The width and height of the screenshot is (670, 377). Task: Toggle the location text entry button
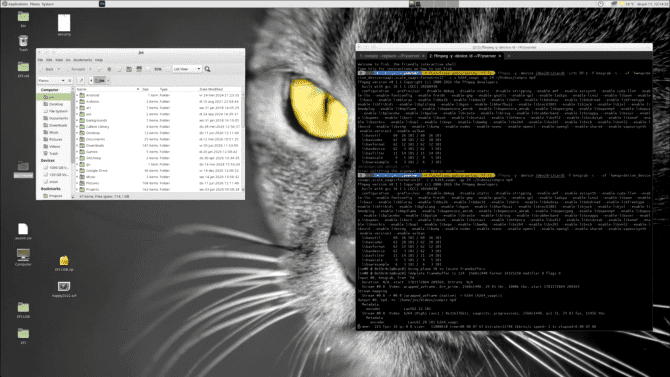[80, 80]
